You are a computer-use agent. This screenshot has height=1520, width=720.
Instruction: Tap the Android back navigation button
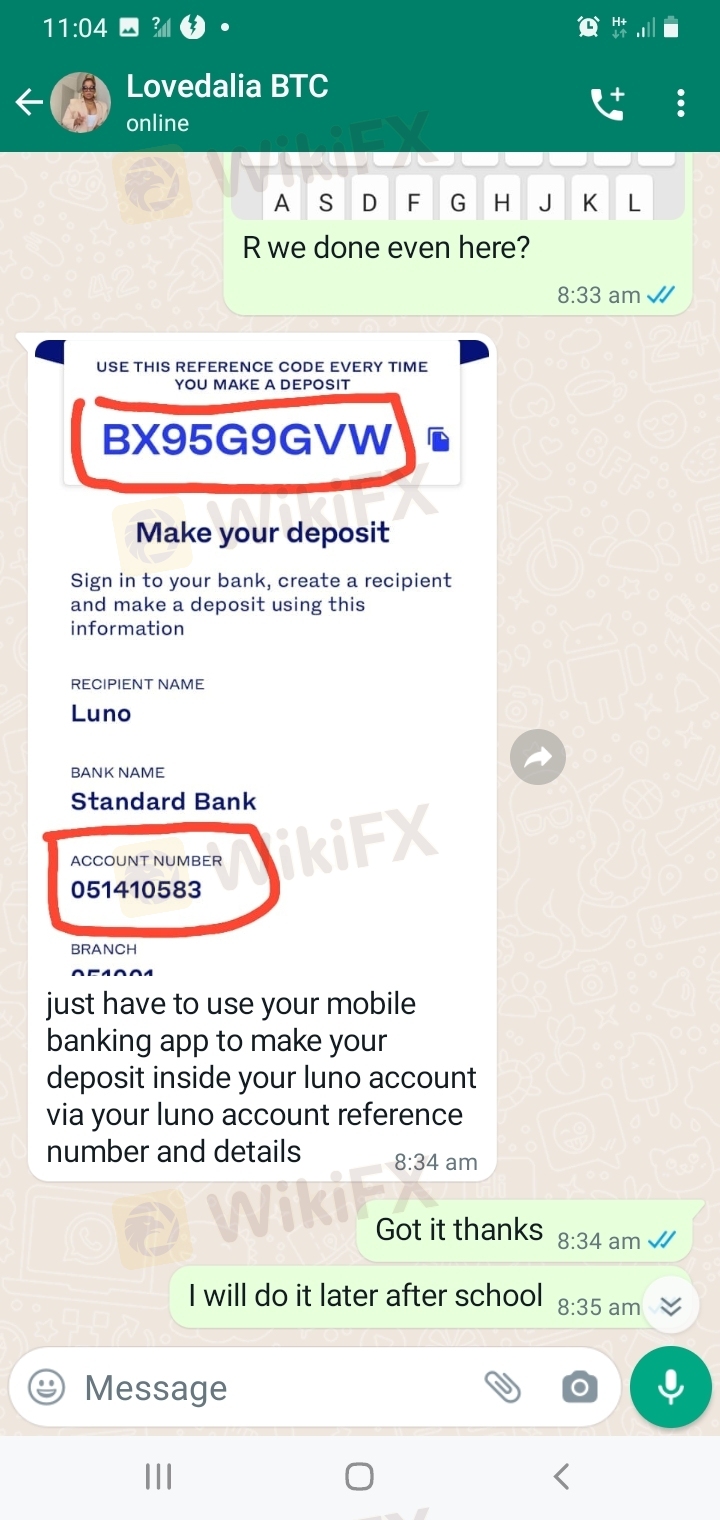click(x=561, y=1476)
